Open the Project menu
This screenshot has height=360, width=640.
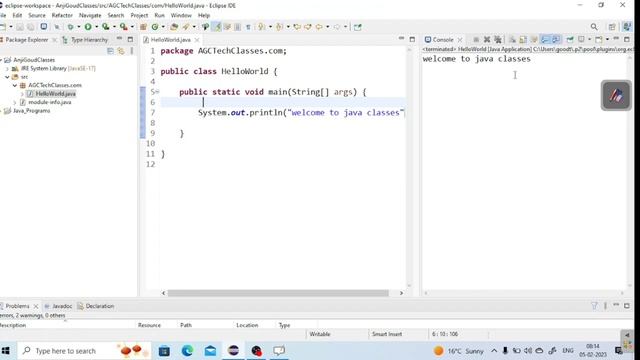139,15
